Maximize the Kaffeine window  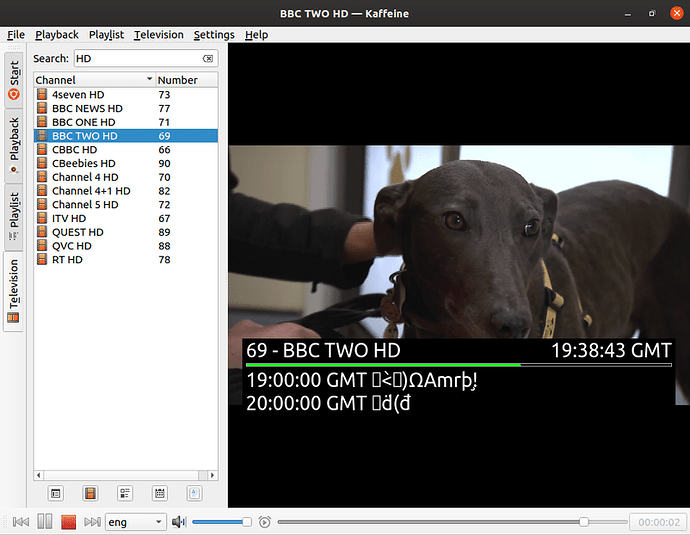[652, 14]
